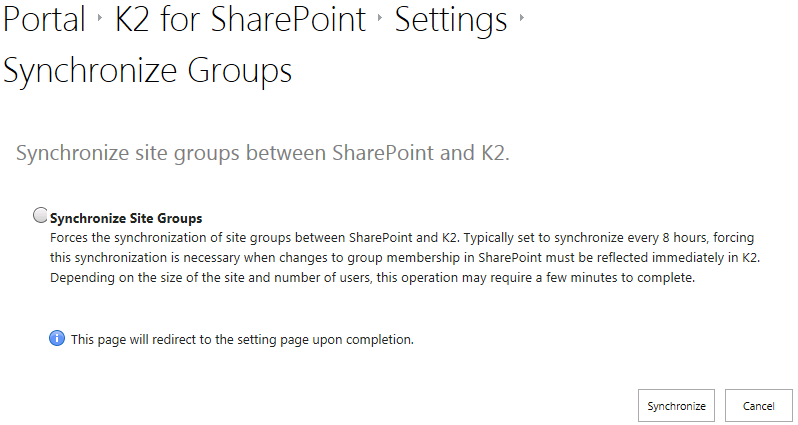Click the description line starting with Forces
The image size is (798, 425).
tap(402, 238)
